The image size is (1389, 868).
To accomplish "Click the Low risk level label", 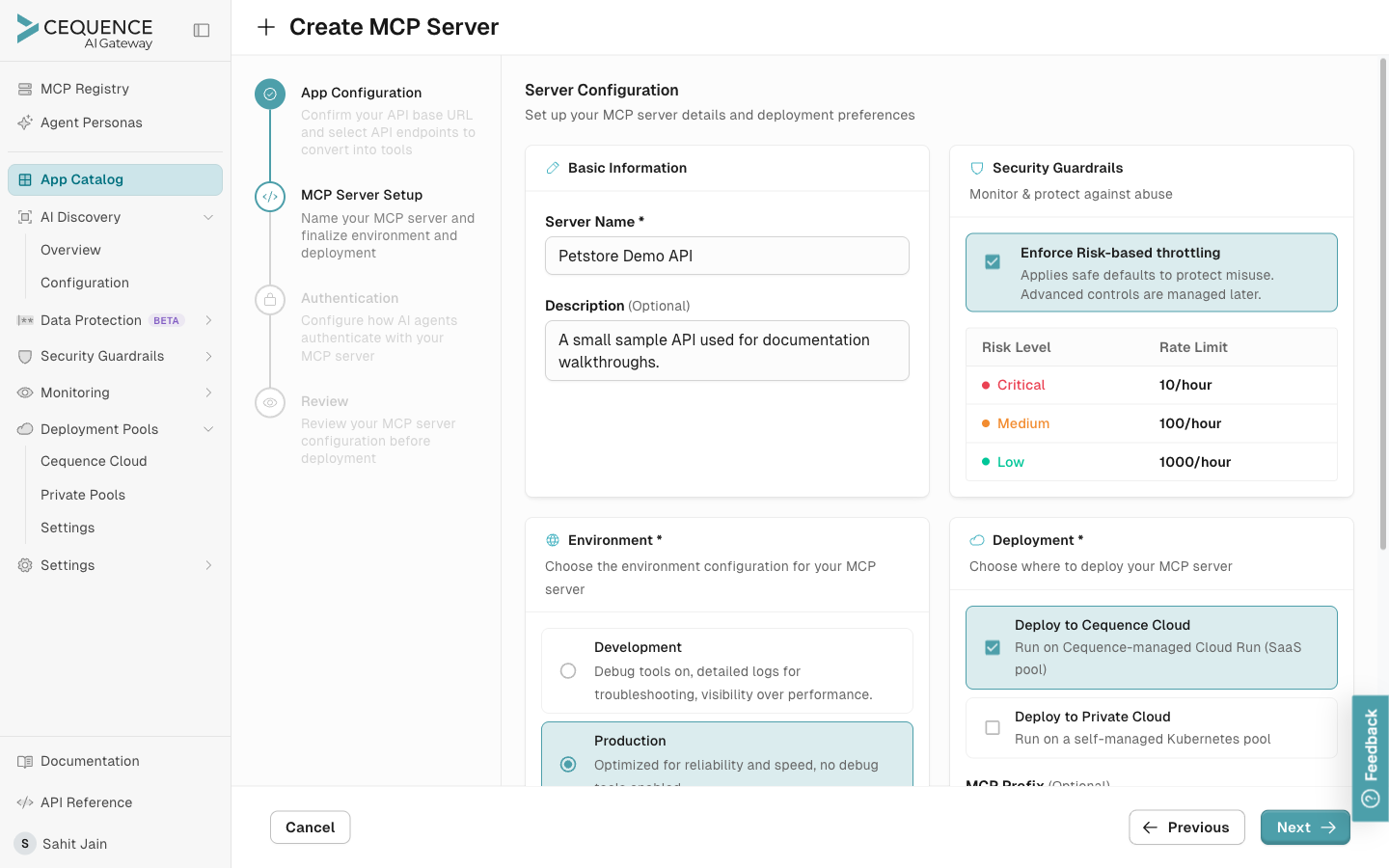I will pyautogui.click(x=1011, y=462).
